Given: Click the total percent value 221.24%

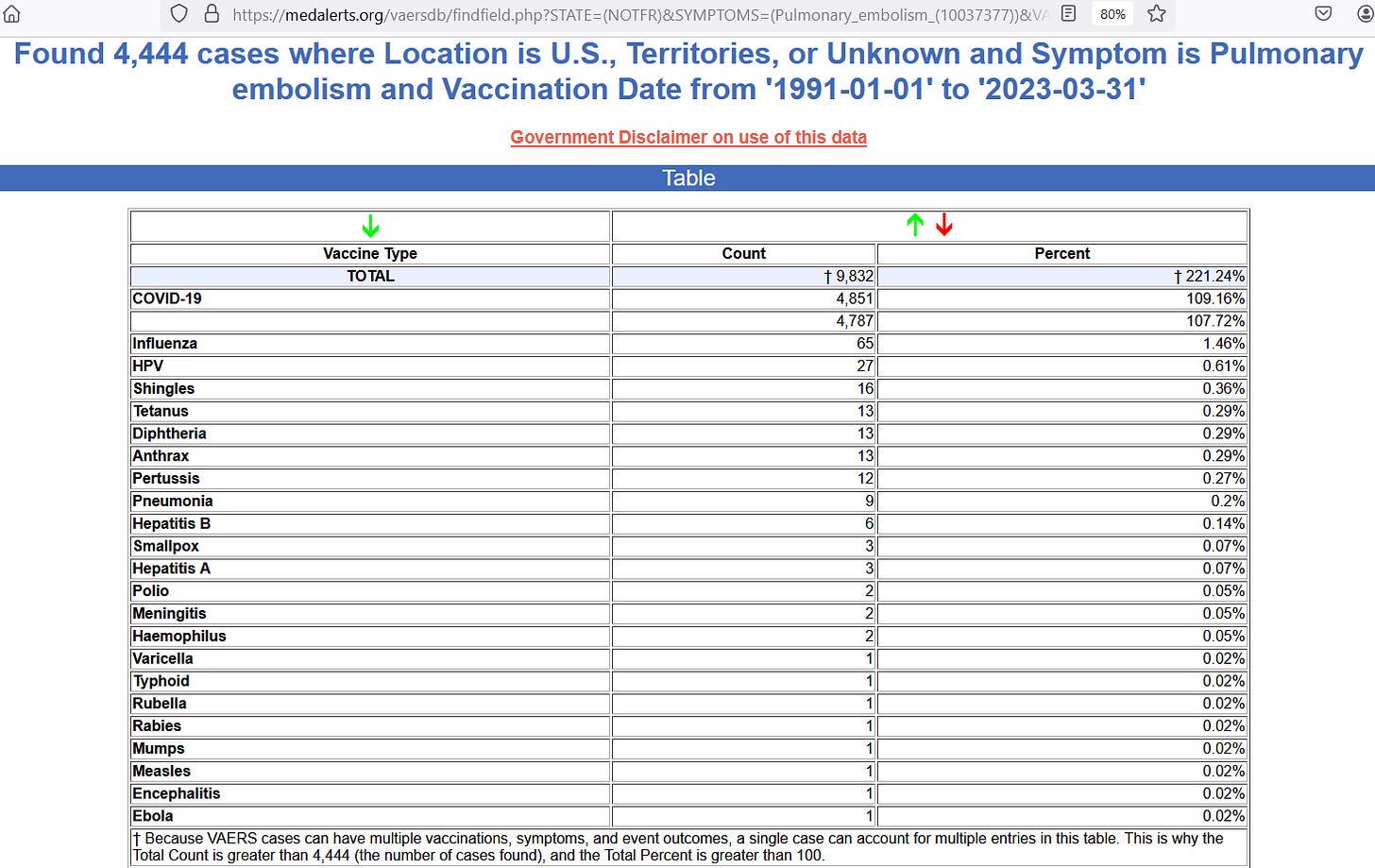Looking at the screenshot, I should 1210,276.
